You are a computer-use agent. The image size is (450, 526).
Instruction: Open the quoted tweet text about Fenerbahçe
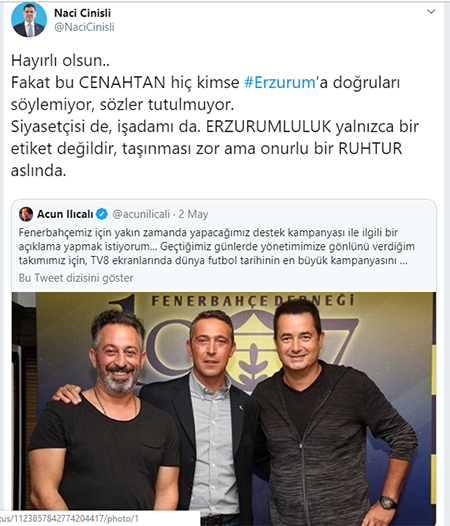(x=216, y=247)
